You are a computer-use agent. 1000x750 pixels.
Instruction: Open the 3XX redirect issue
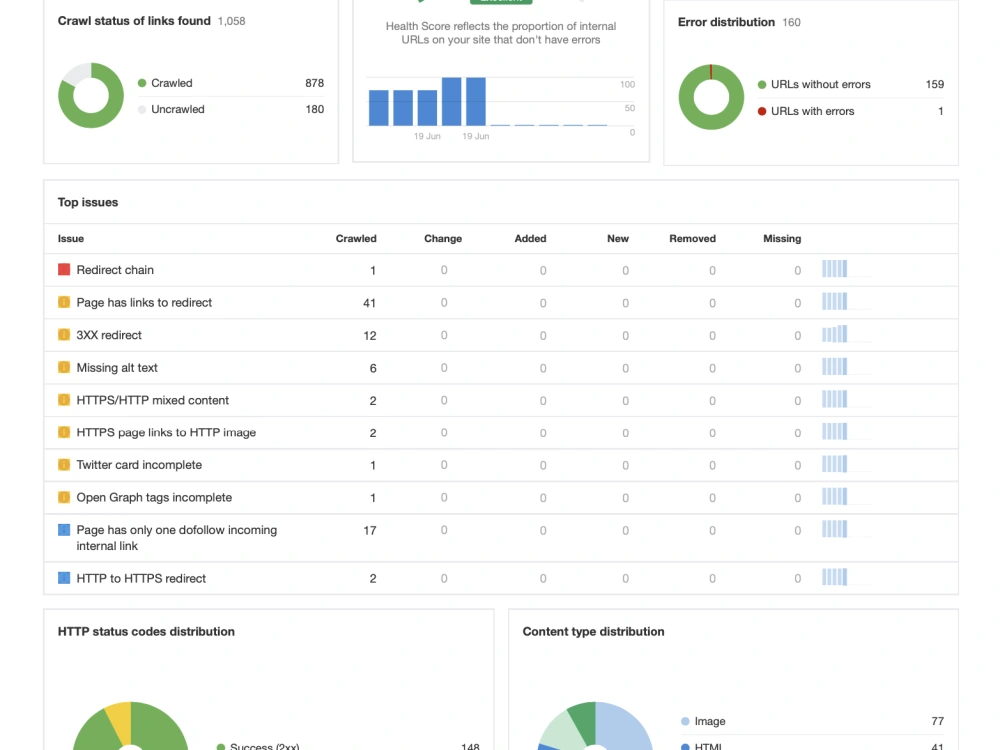109,335
